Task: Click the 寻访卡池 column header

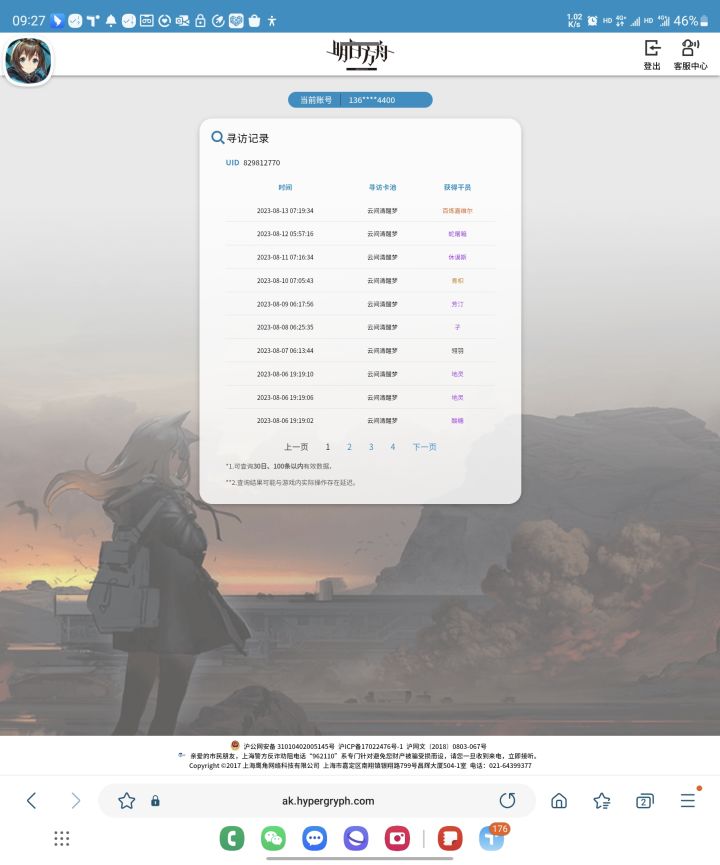Action: [382, 188]
